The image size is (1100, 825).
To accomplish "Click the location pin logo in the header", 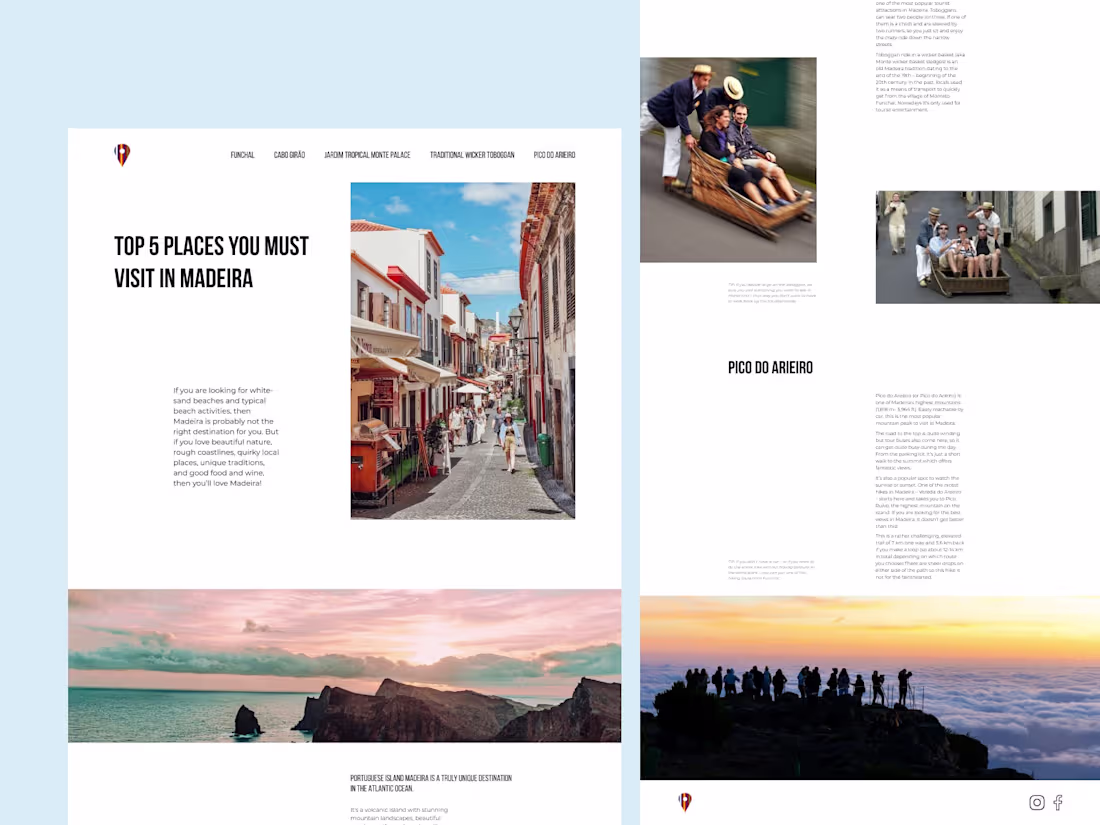I will coord(121,155).
